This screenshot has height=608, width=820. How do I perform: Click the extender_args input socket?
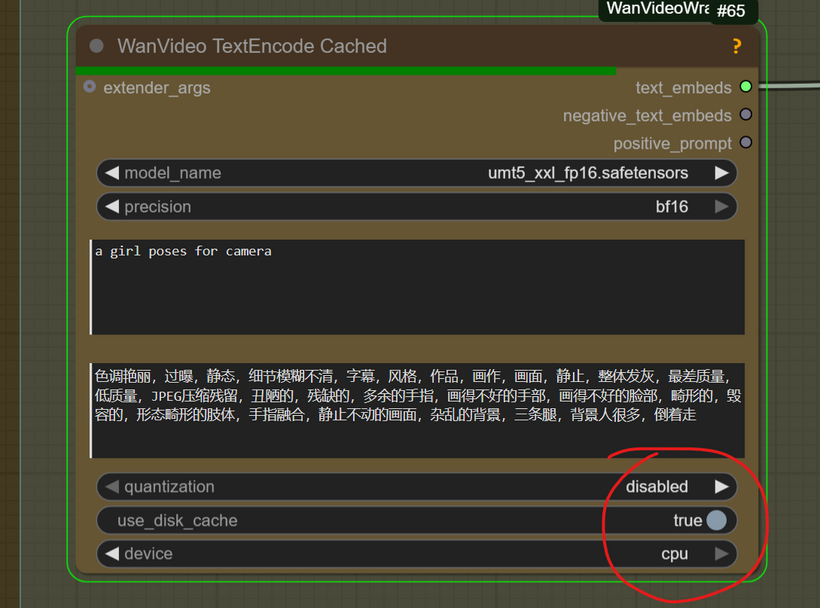[90, 88]
